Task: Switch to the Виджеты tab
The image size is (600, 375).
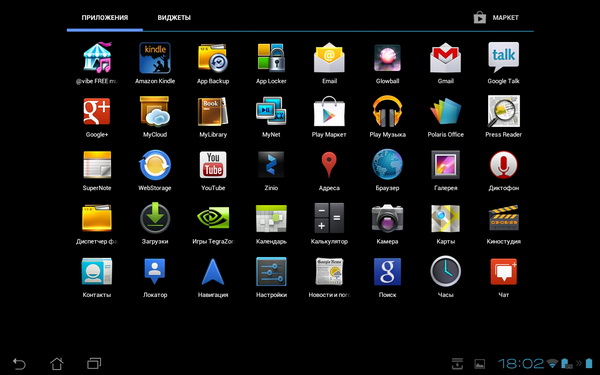Action: coord(174,18)
